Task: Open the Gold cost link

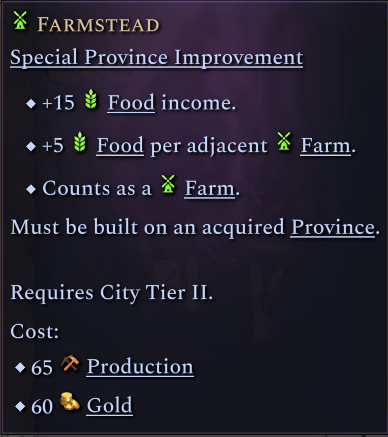Action: tap(109, 405)
